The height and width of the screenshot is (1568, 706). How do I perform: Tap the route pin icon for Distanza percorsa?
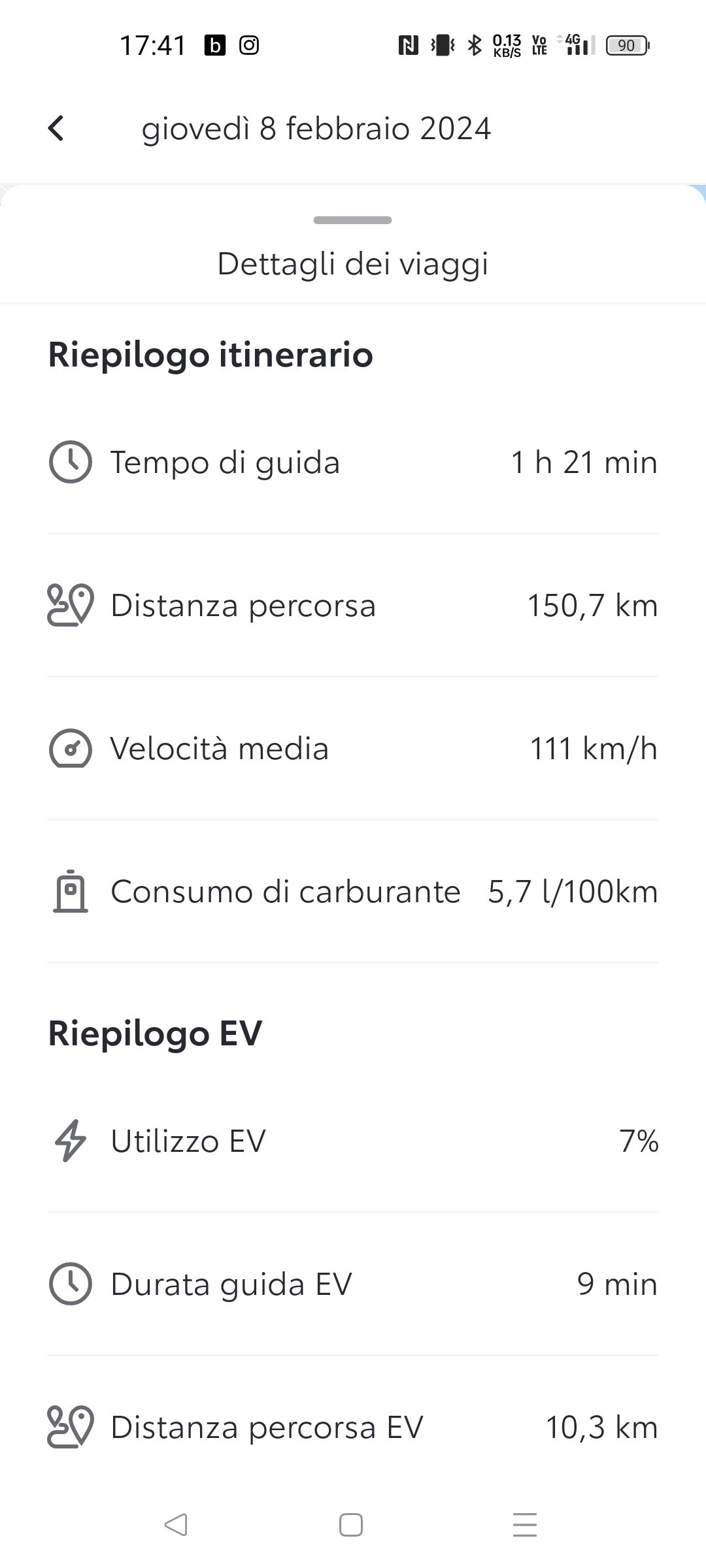click(70, 606)
